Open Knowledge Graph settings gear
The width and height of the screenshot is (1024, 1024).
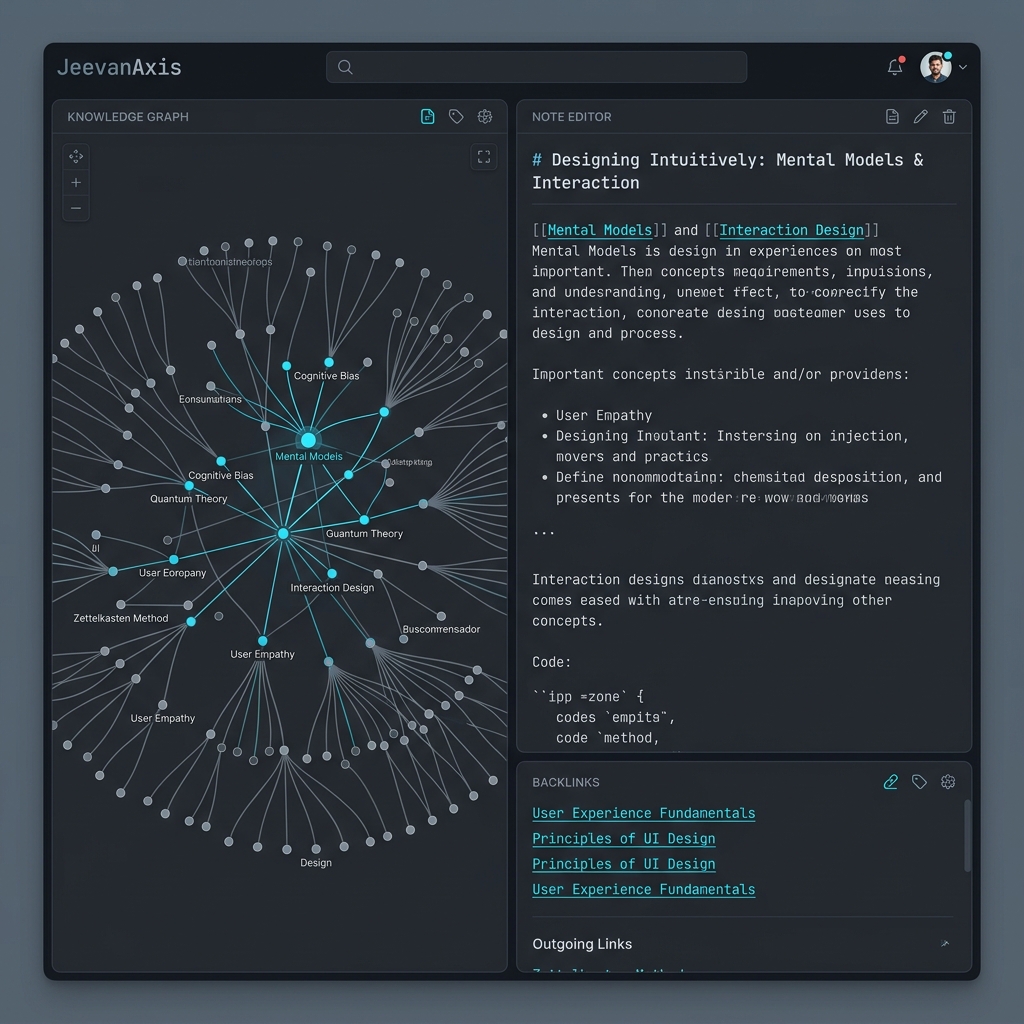coord(485,117)
